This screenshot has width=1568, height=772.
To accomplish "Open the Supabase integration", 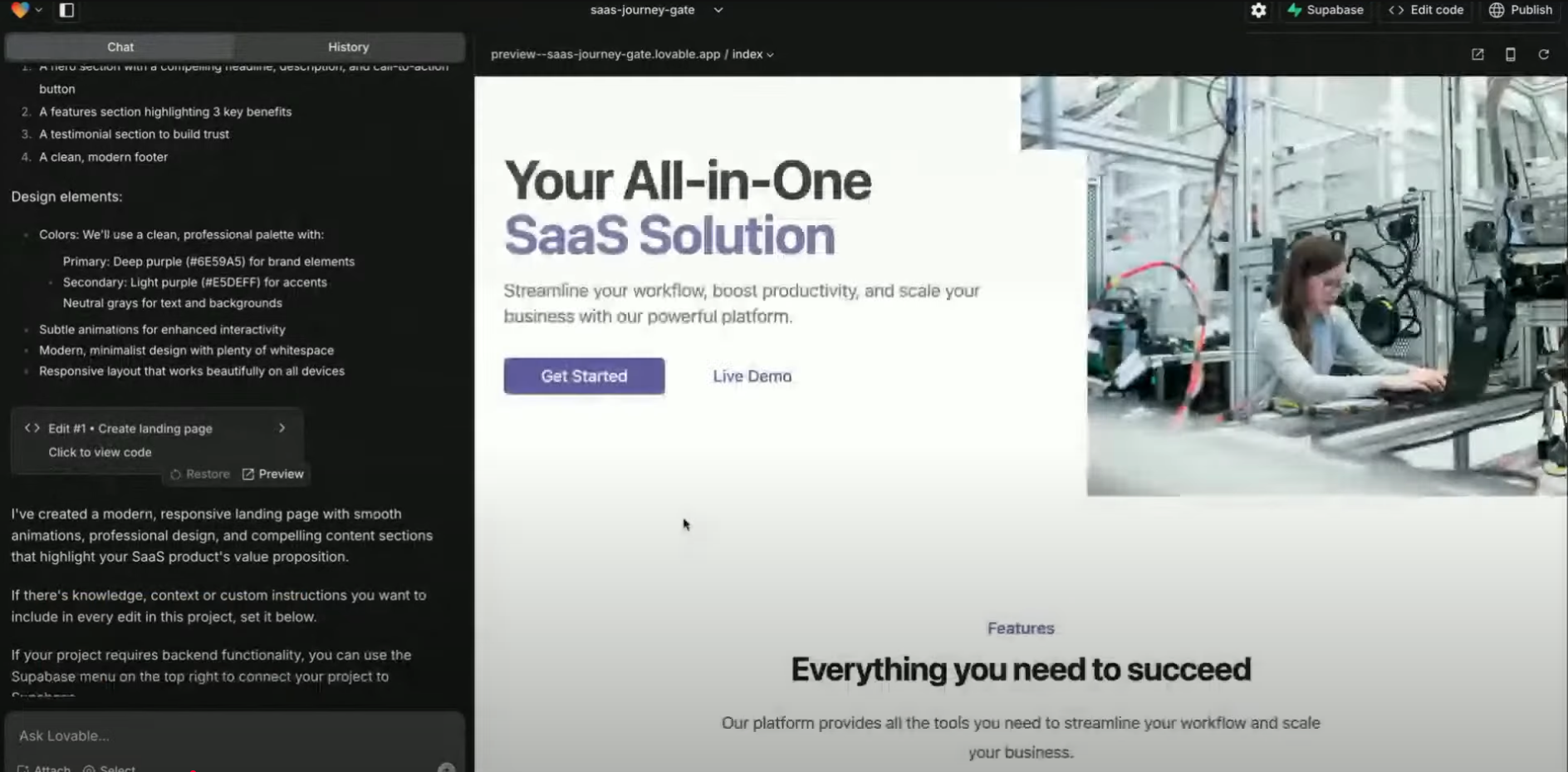I will (1326, 11).
